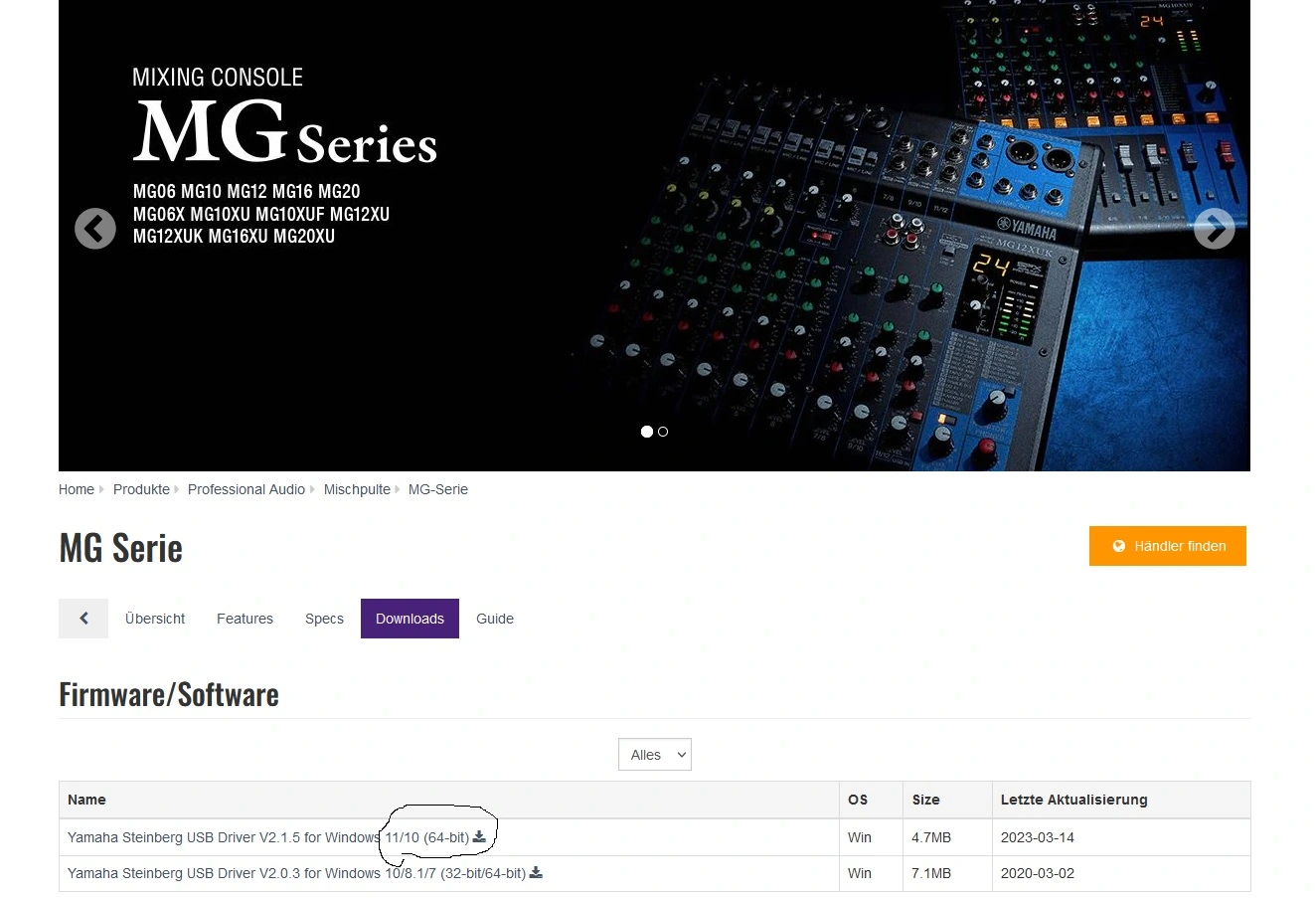Select the Downloads tab
Image resolution: width=1316 pixels, height=898 pixels.
410,619
